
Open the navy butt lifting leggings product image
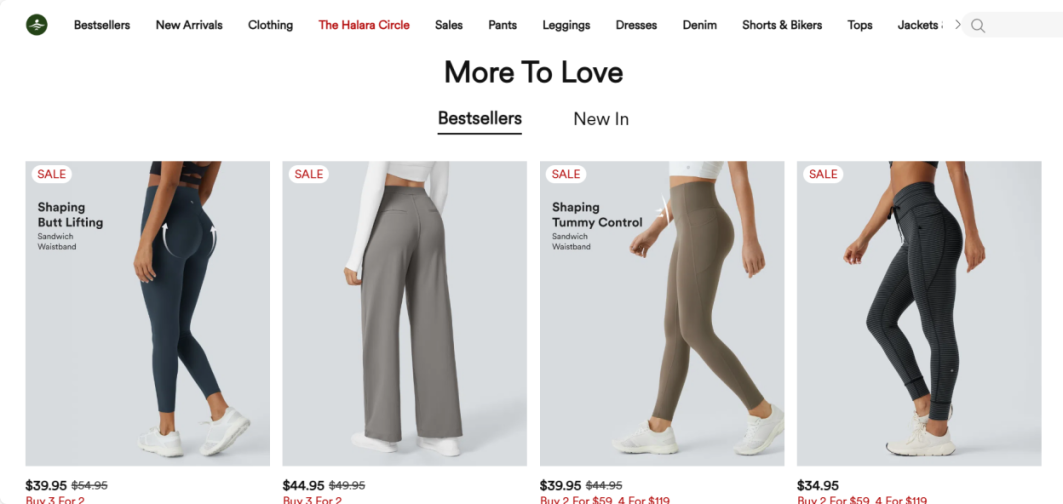coord(148,313)
